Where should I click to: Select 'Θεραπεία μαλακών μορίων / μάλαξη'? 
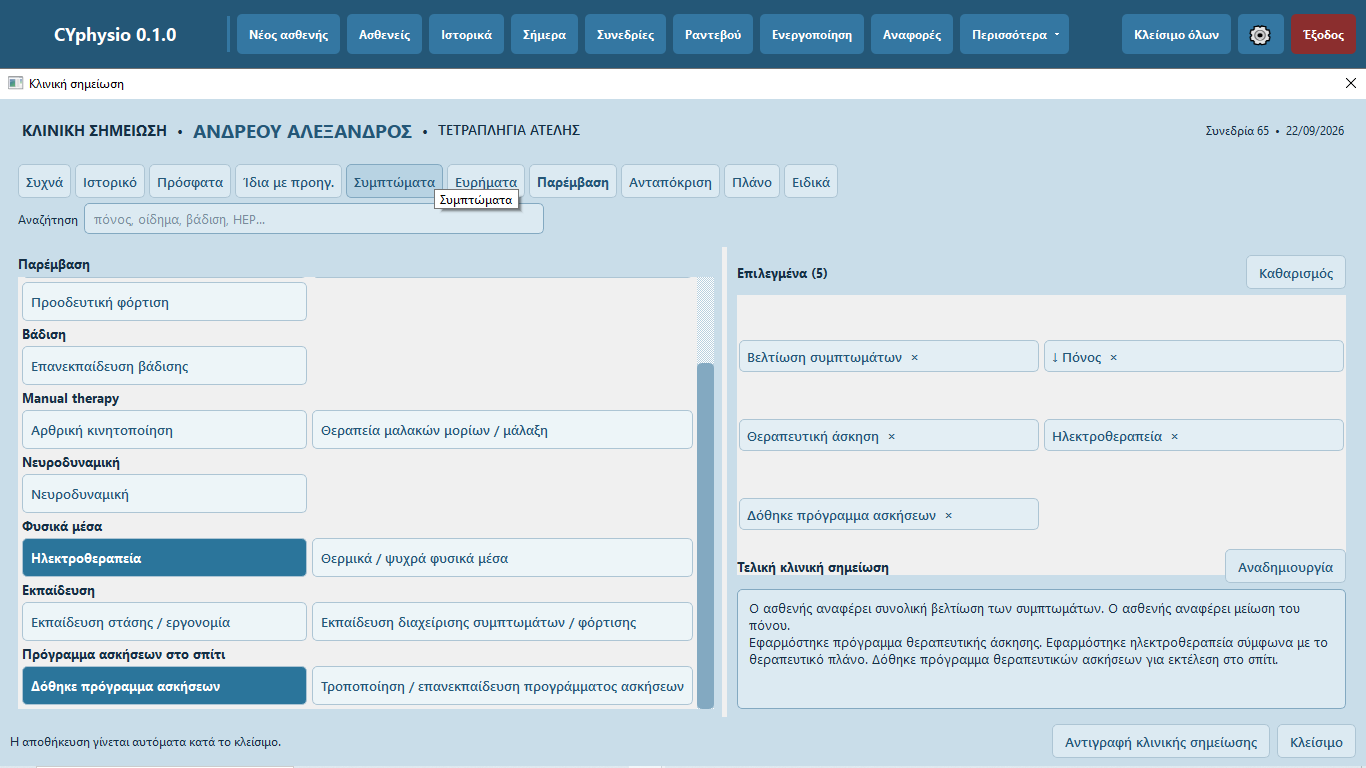coord(502,430)
